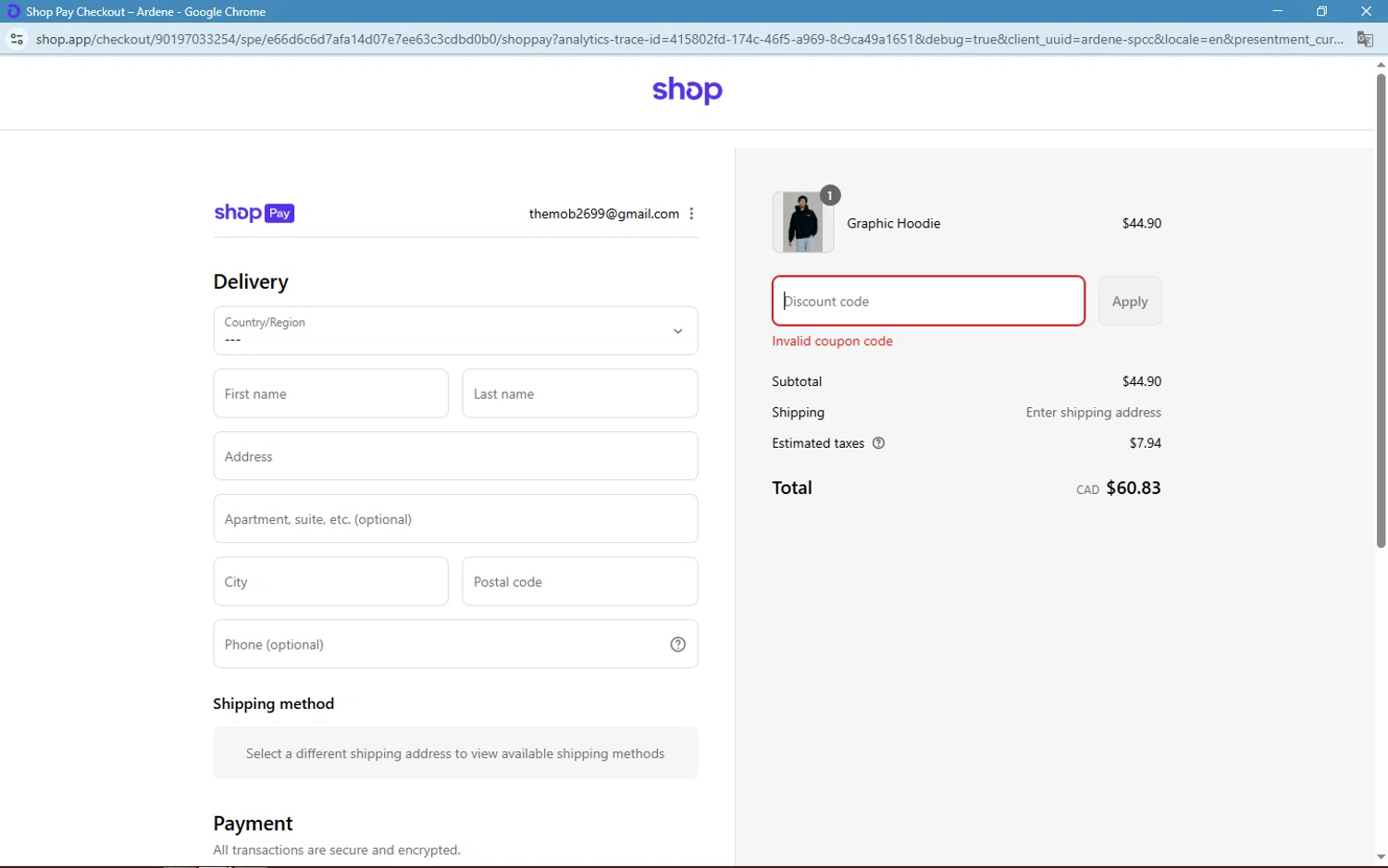Focus the Address field

[x=455, y=456]
